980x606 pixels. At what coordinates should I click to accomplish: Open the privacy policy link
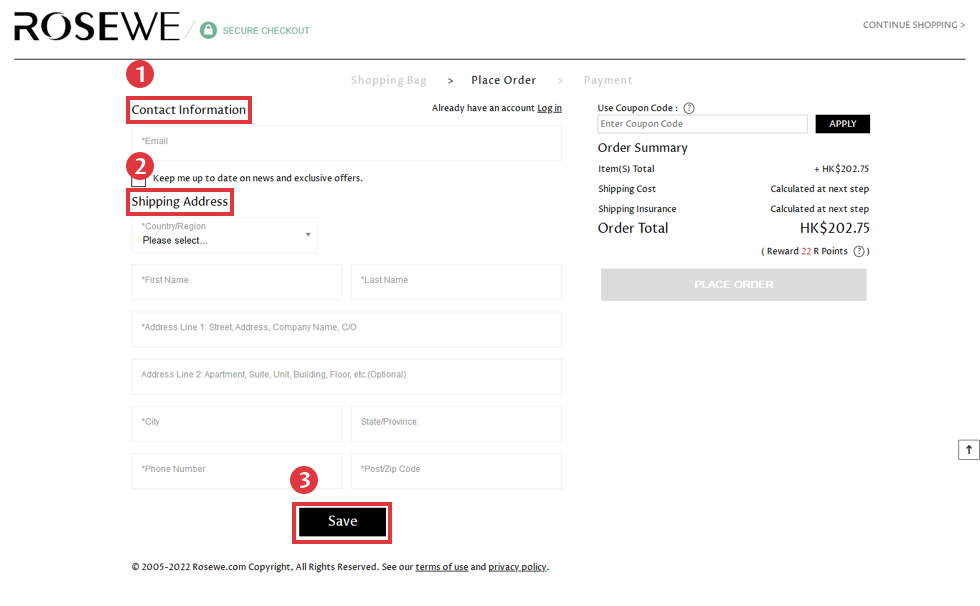click(517, 567)
